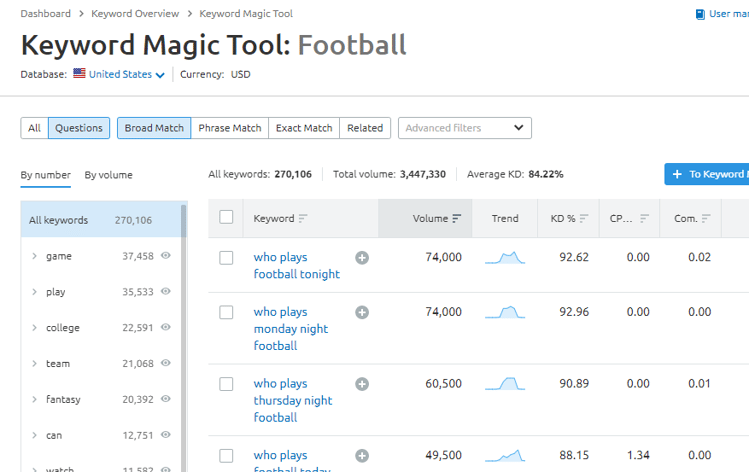Sort by Volume column sort icon
749x472 pixels.
[x=457, y=218]
